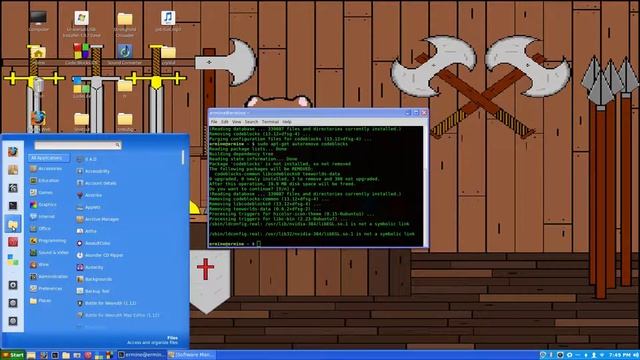Open the Computer desktop icon
The width and height of the screenshot is (640, 360).
[38, 21]
